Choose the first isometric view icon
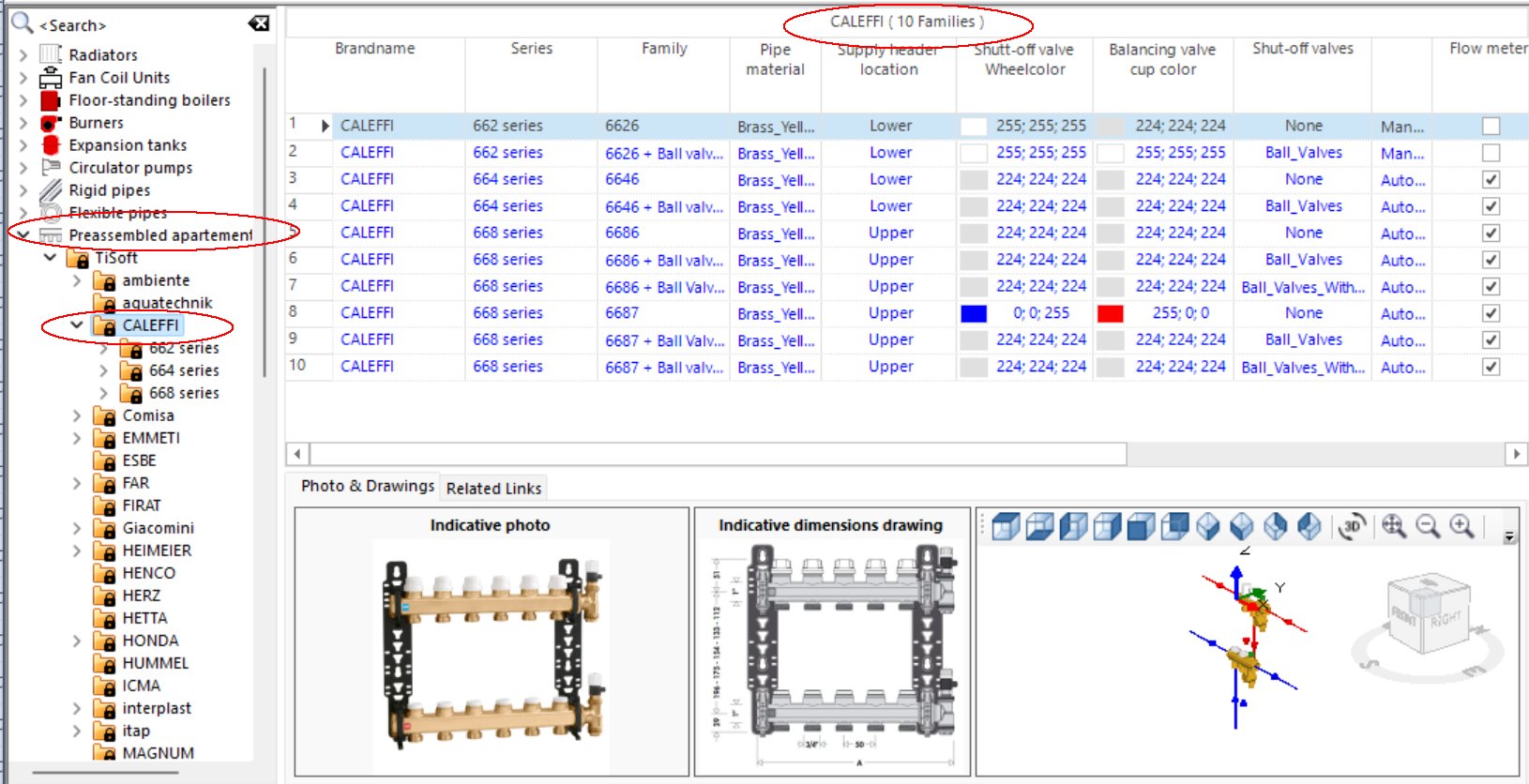 (x=1208, y=527)
